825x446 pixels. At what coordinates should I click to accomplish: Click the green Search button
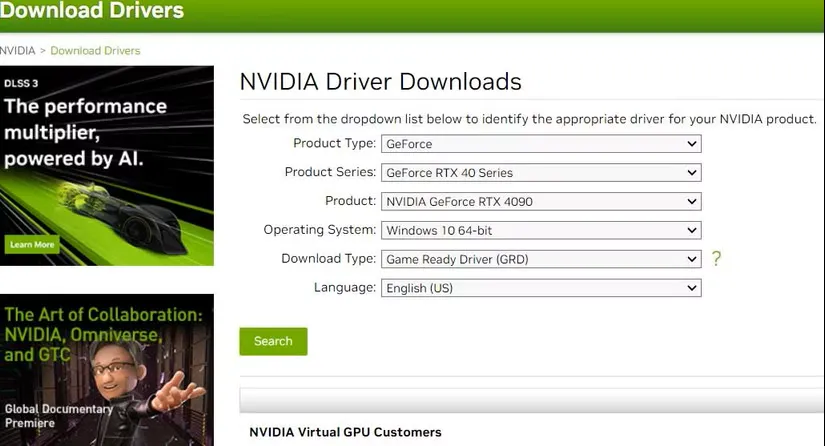click(273, 341)
